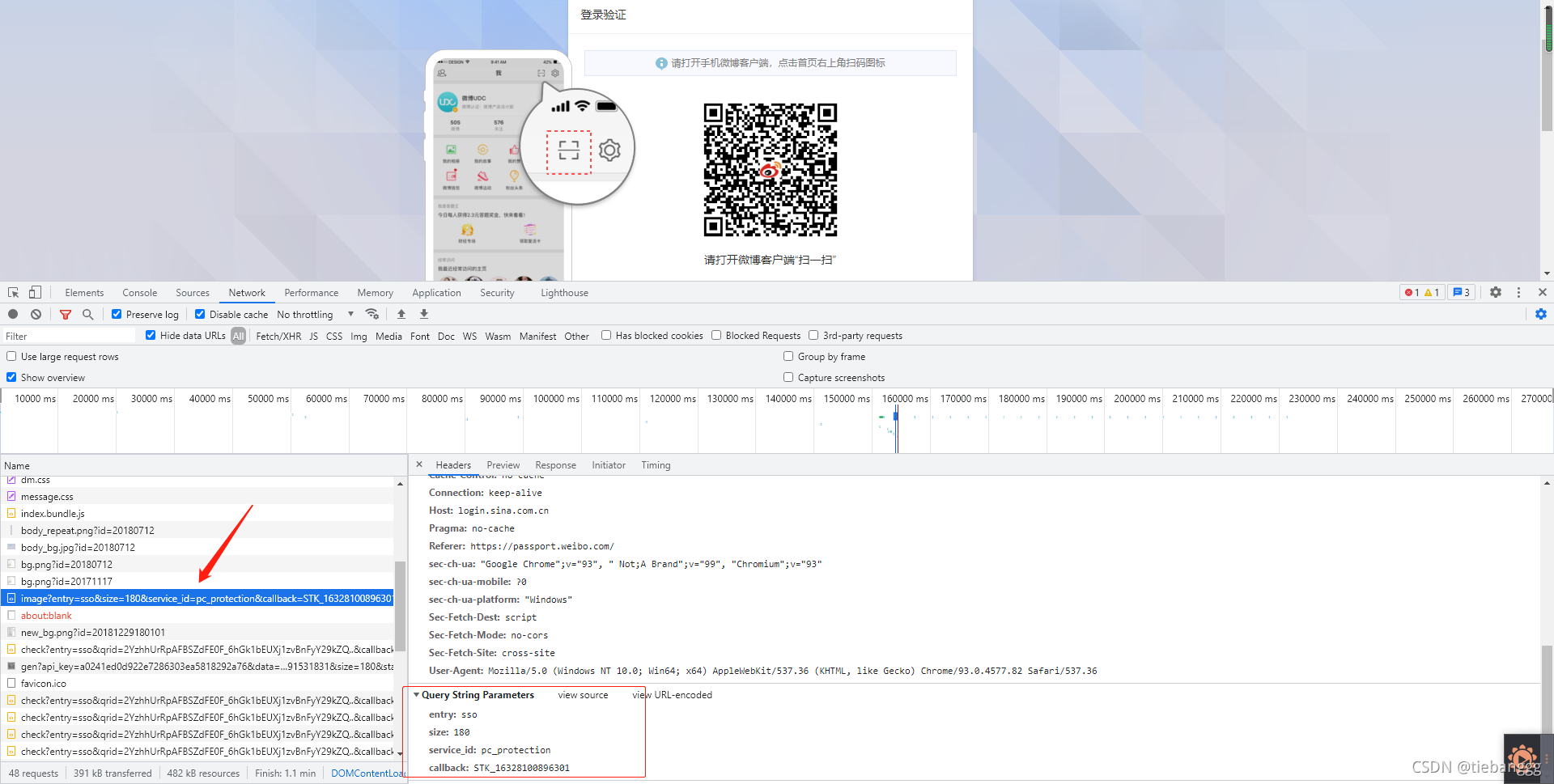Open the No throttling dropdown
1554x784 pixels.
coord(316,314)
